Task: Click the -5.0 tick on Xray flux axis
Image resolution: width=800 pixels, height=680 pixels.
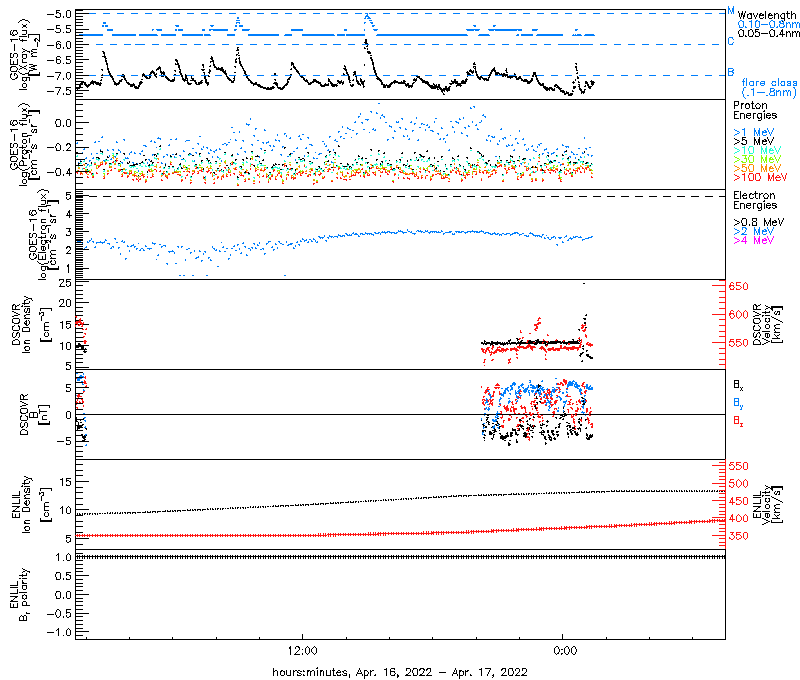Action: (59, 14)
